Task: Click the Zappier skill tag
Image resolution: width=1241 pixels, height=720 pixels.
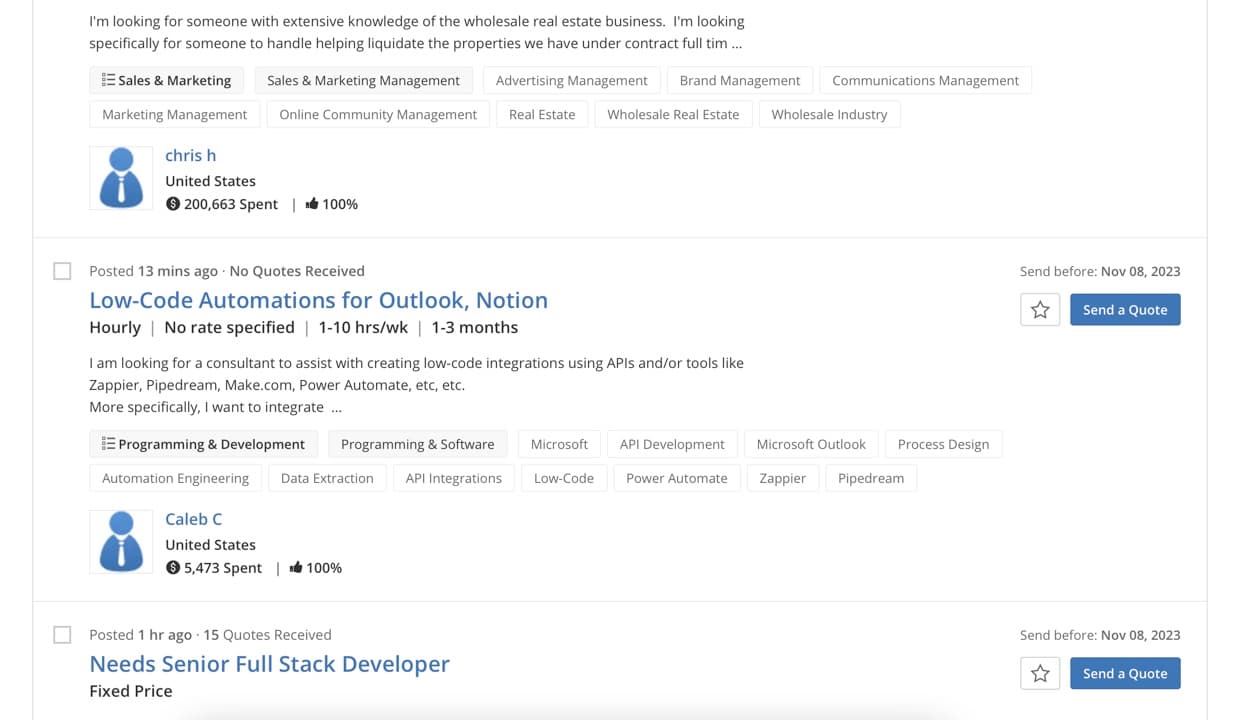Action: [782, 478]
